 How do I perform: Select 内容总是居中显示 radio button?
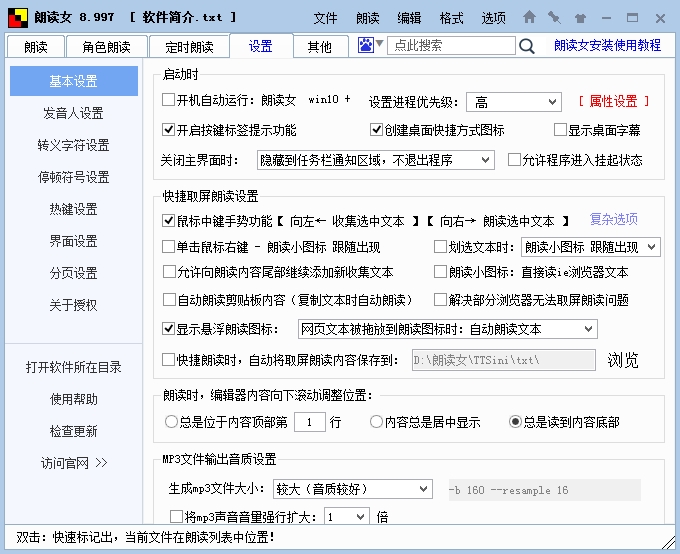pos(377,422)
